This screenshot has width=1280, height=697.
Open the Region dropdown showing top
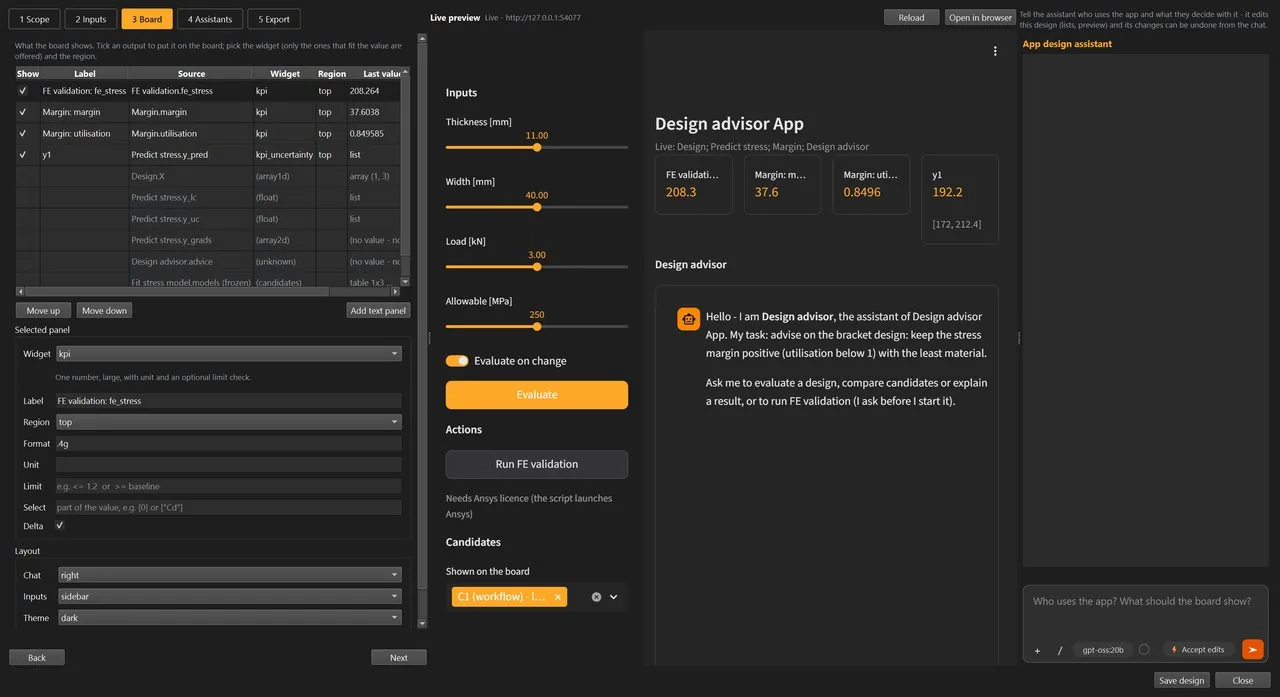tap(229, 422)
